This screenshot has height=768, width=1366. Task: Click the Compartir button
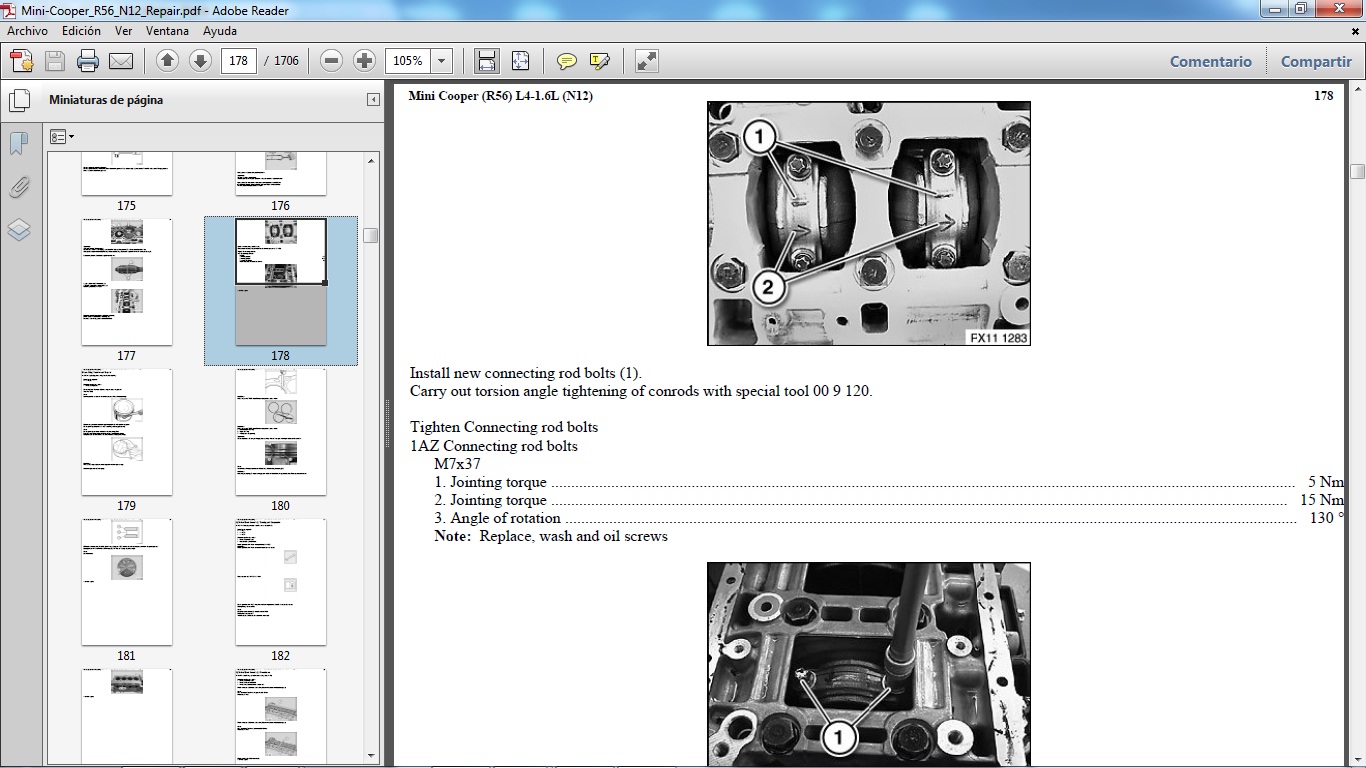1316,61
